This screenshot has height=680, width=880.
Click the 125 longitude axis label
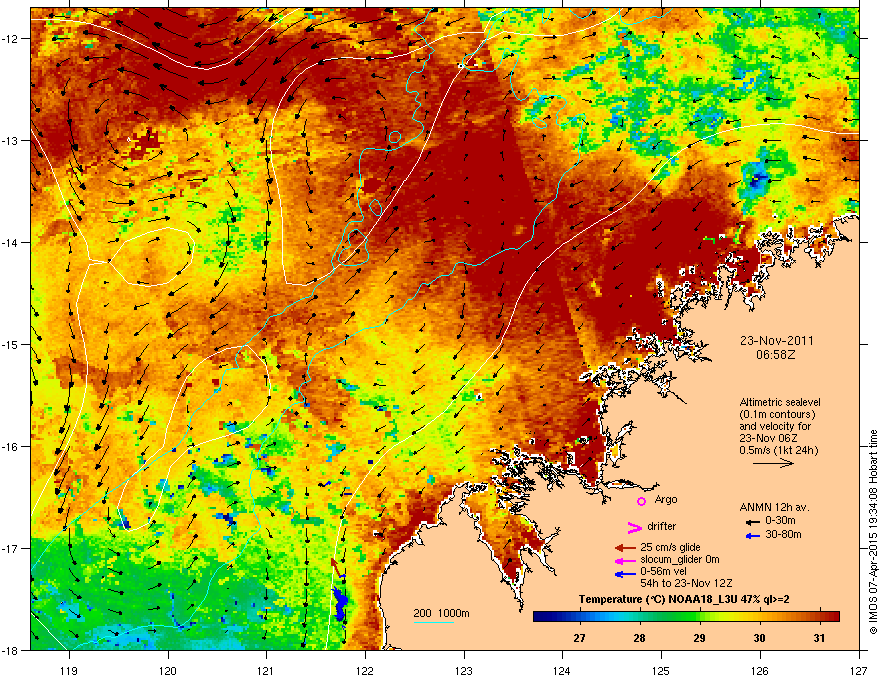click(x=661, y=670)
